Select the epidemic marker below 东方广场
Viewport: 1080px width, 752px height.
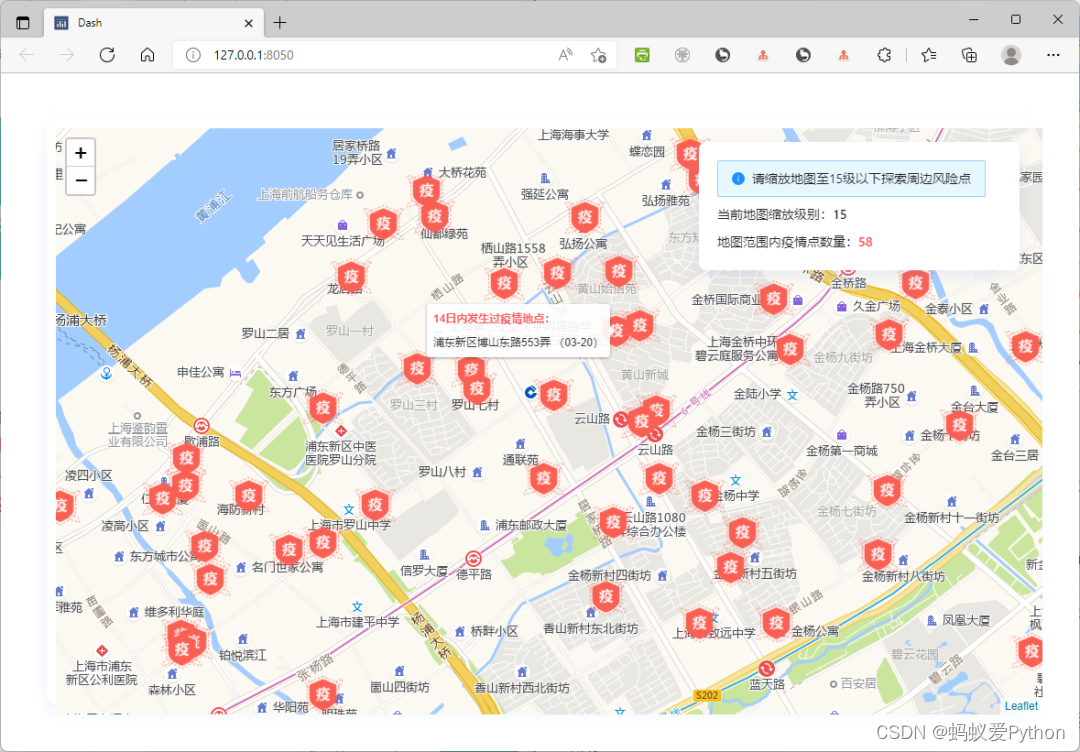coord(323,408)
